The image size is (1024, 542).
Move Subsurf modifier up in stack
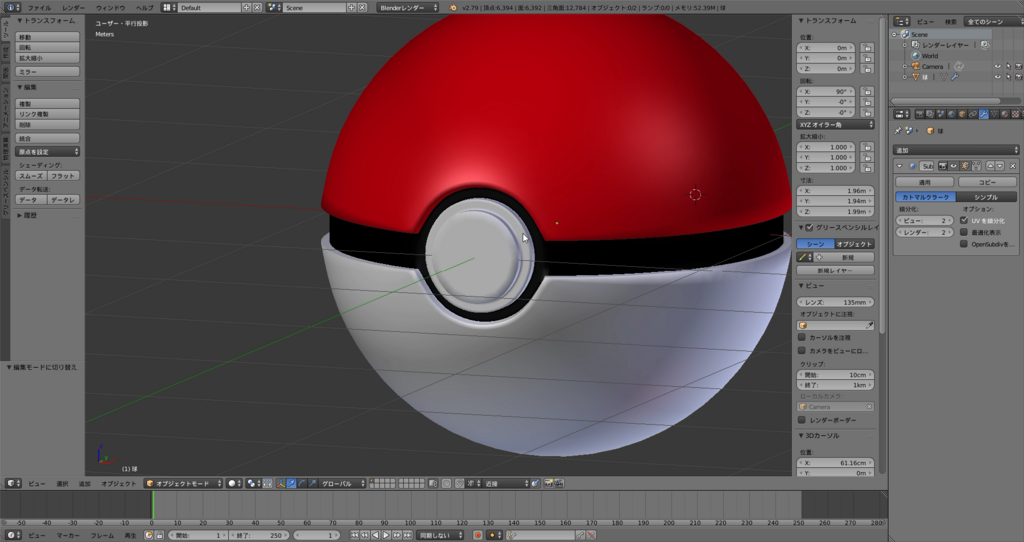(991, 166)
